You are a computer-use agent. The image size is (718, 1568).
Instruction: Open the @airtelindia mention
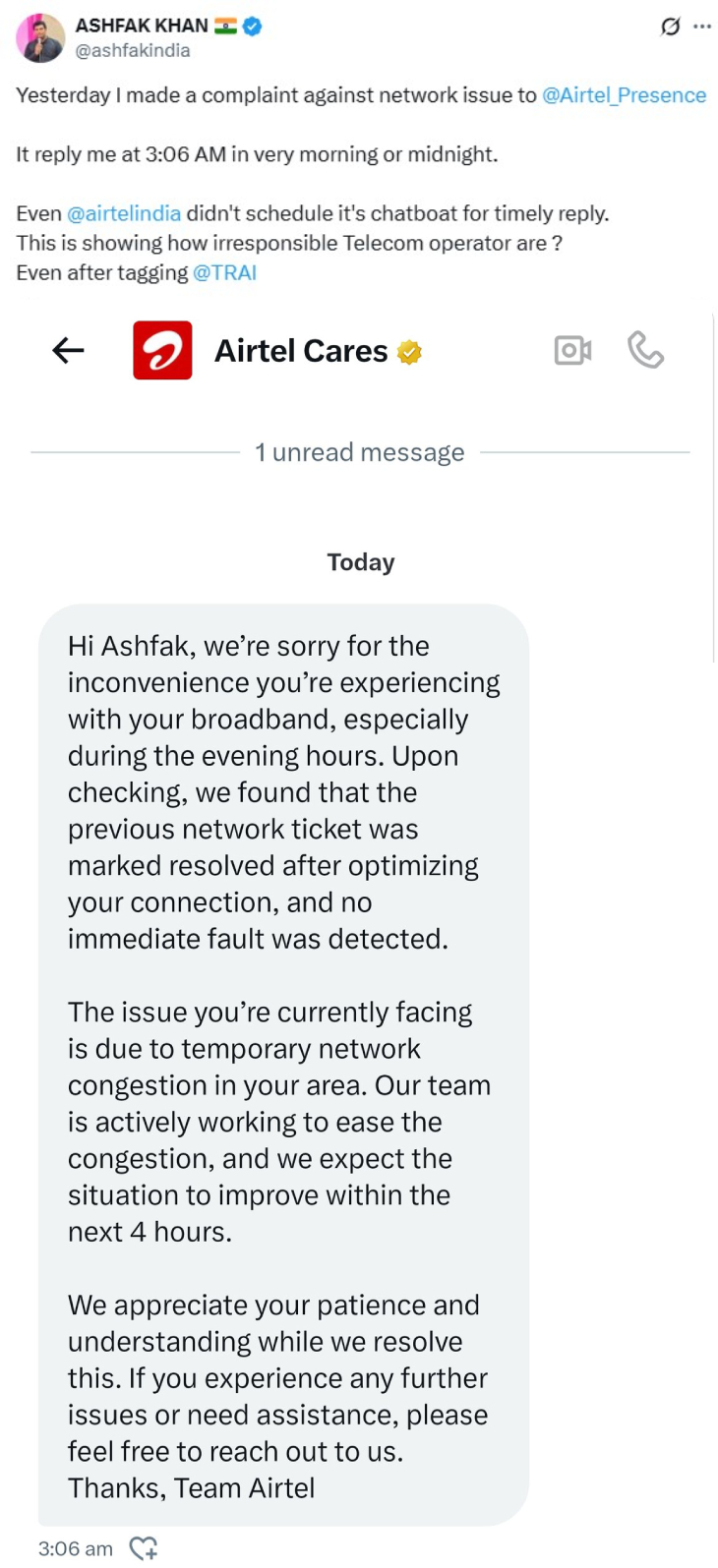click(124, 213)
